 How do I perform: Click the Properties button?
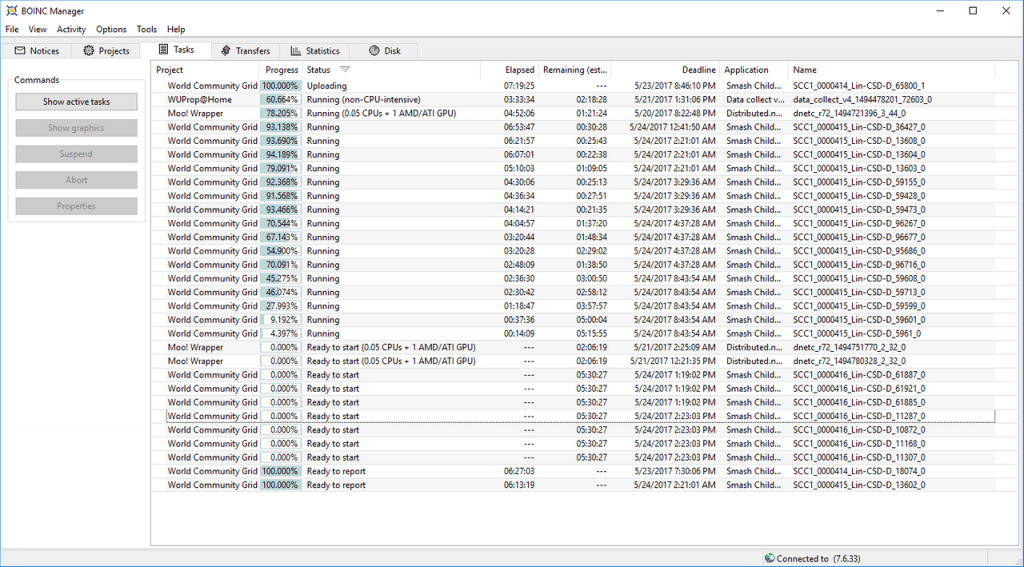tap(76, 206)
